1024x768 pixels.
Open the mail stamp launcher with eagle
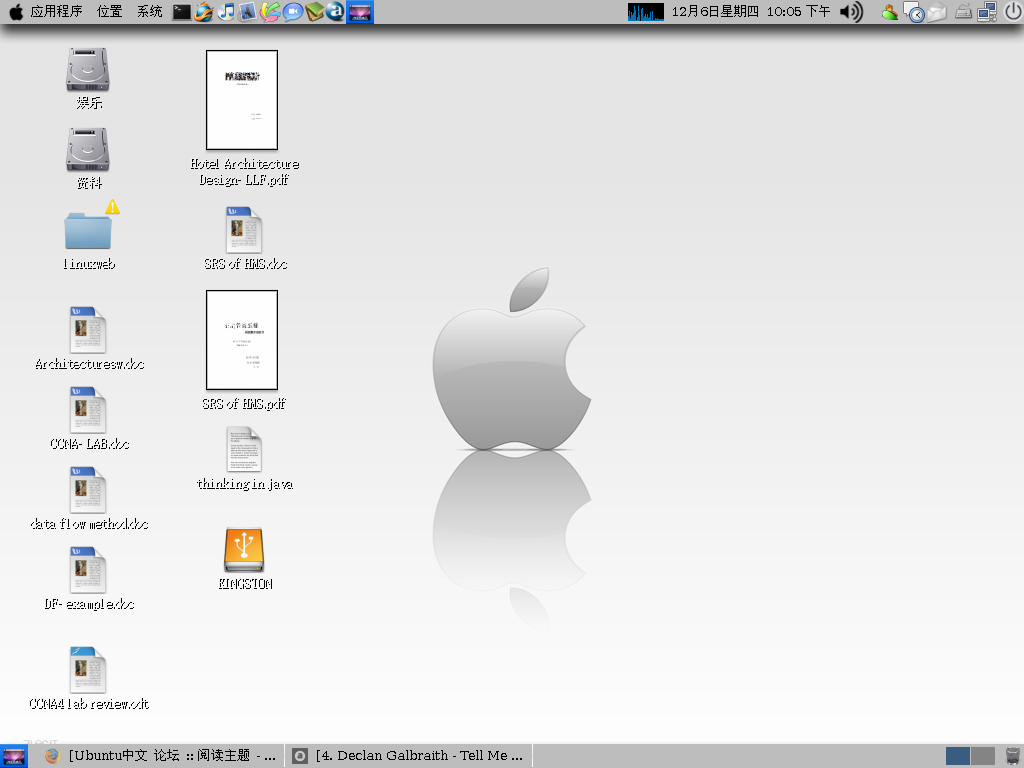click(x=248, y=12)
